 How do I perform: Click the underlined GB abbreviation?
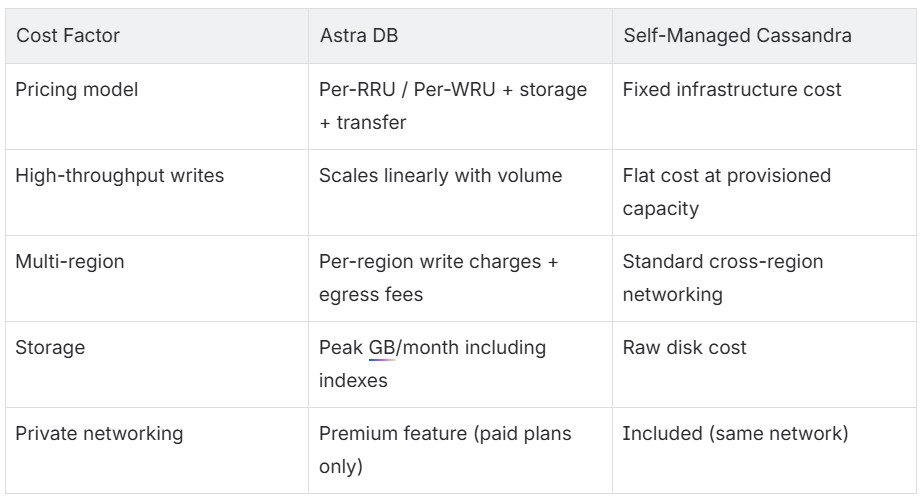pyautogui.click(x=381, y=348)
